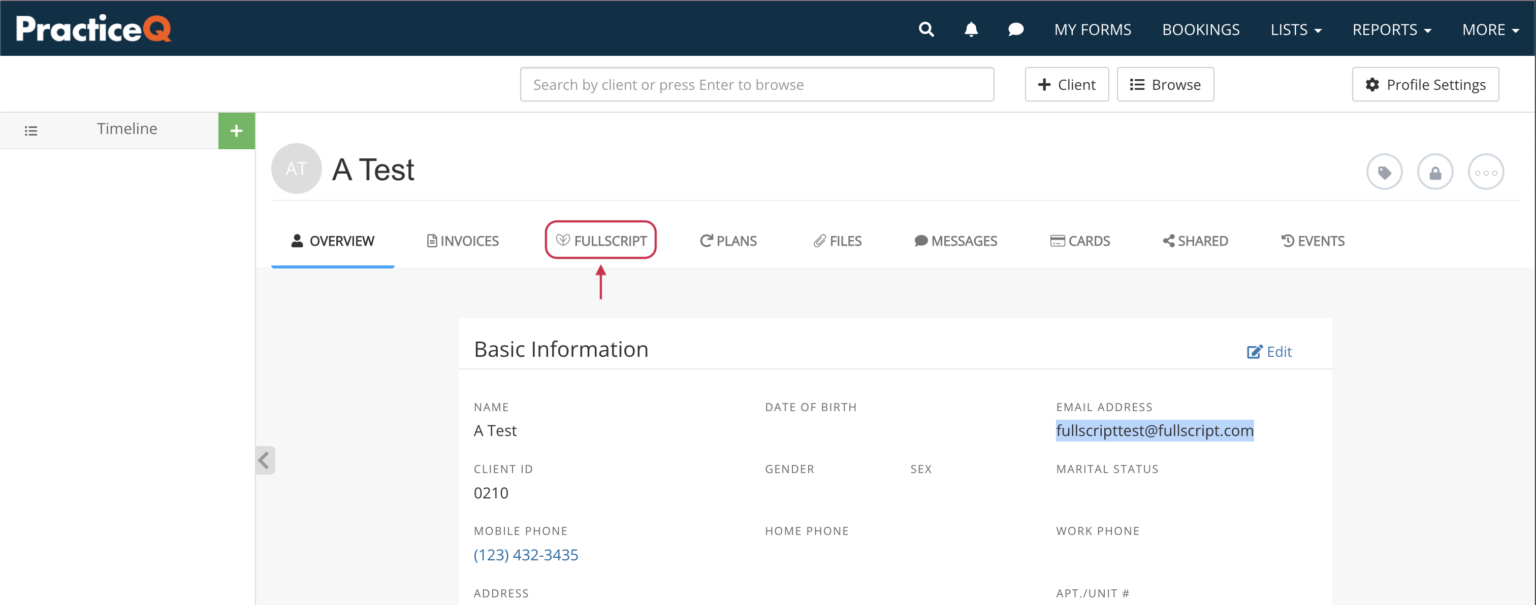Open the chat bubble icon in top bar
Screen dimensions: 1536x605
(x=1015, y=29)
